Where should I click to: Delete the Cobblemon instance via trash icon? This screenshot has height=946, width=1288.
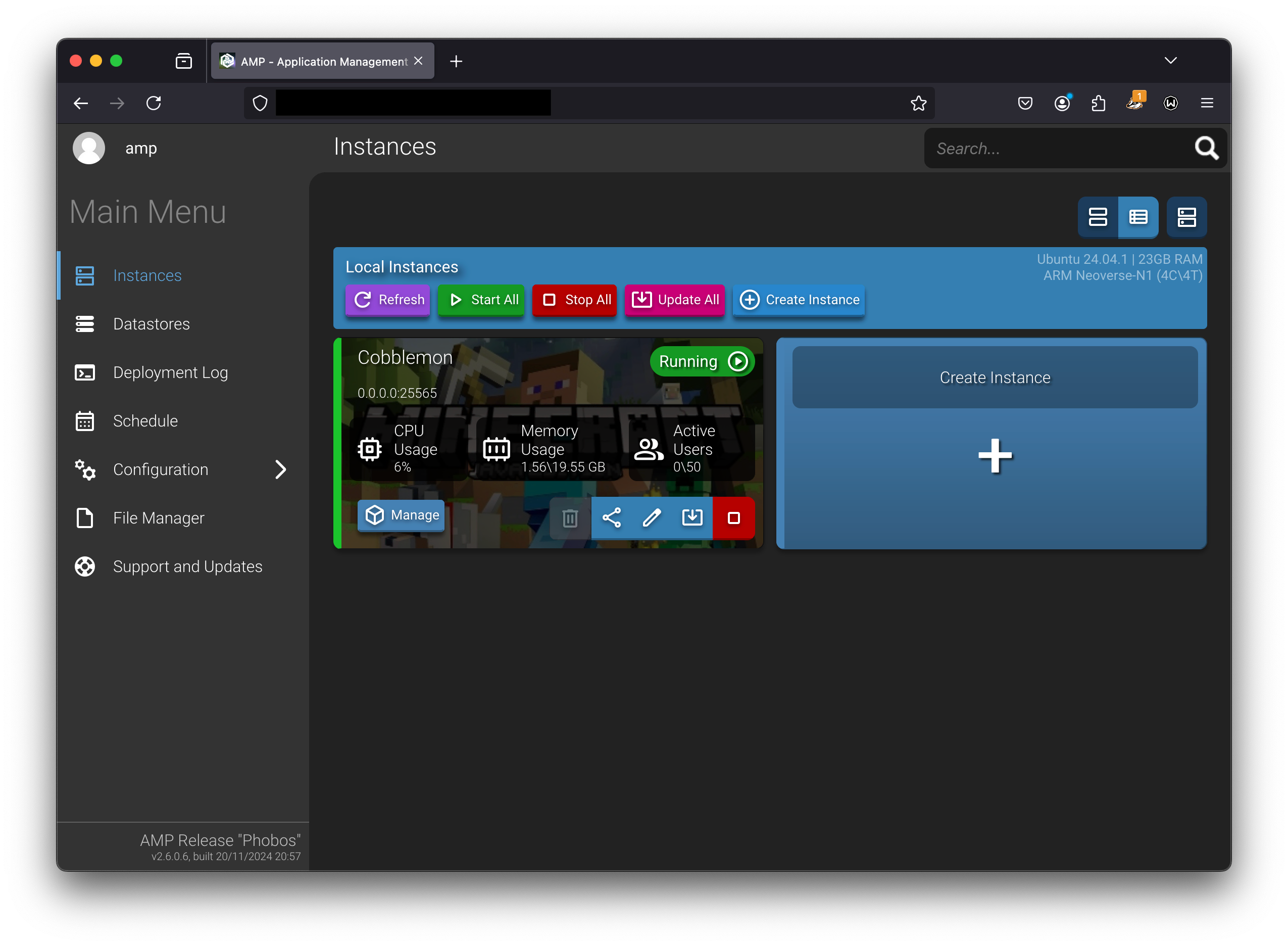tap(570, 518)
